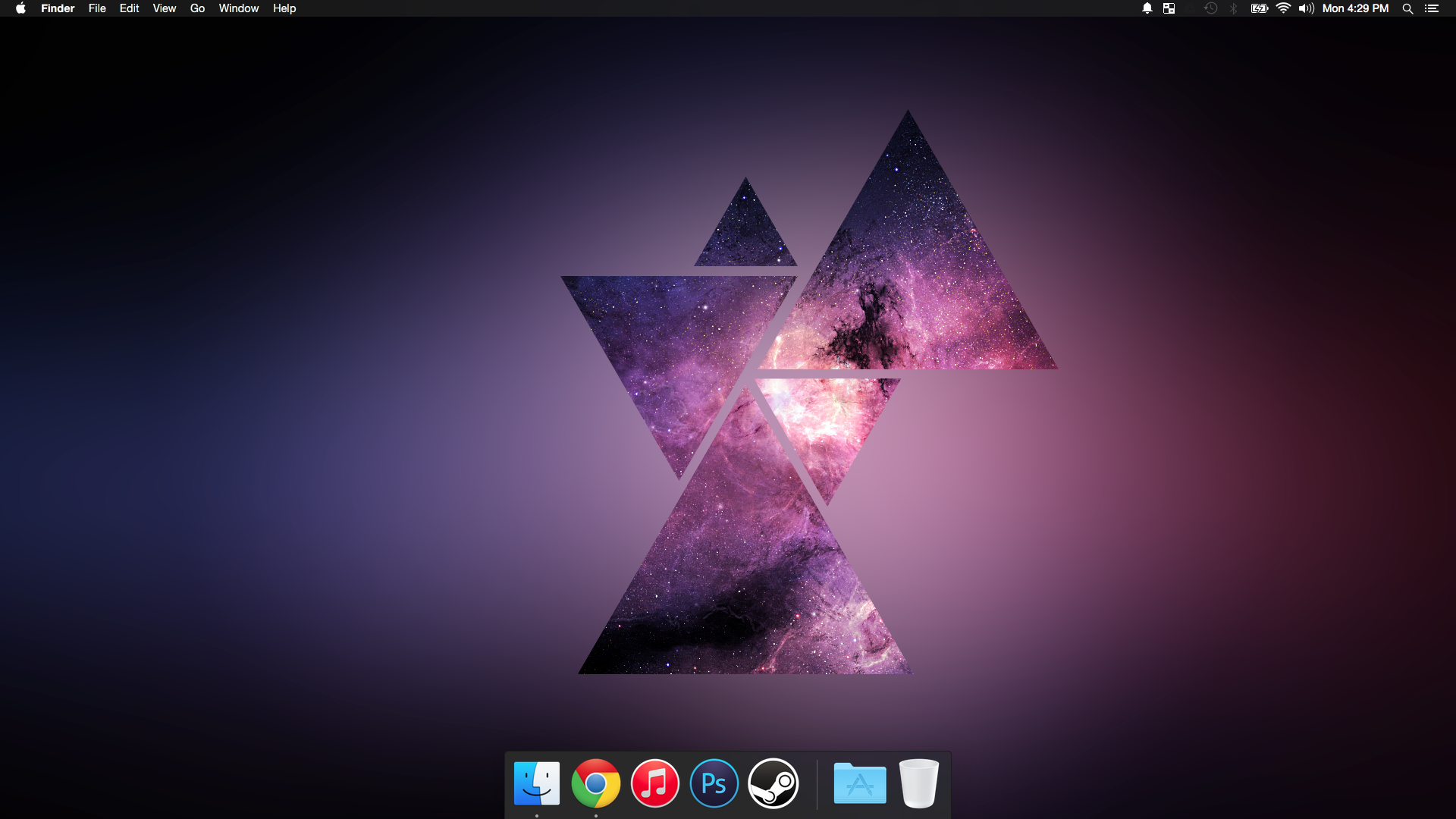Open the Time Machine status icon

coord(1211,8)
